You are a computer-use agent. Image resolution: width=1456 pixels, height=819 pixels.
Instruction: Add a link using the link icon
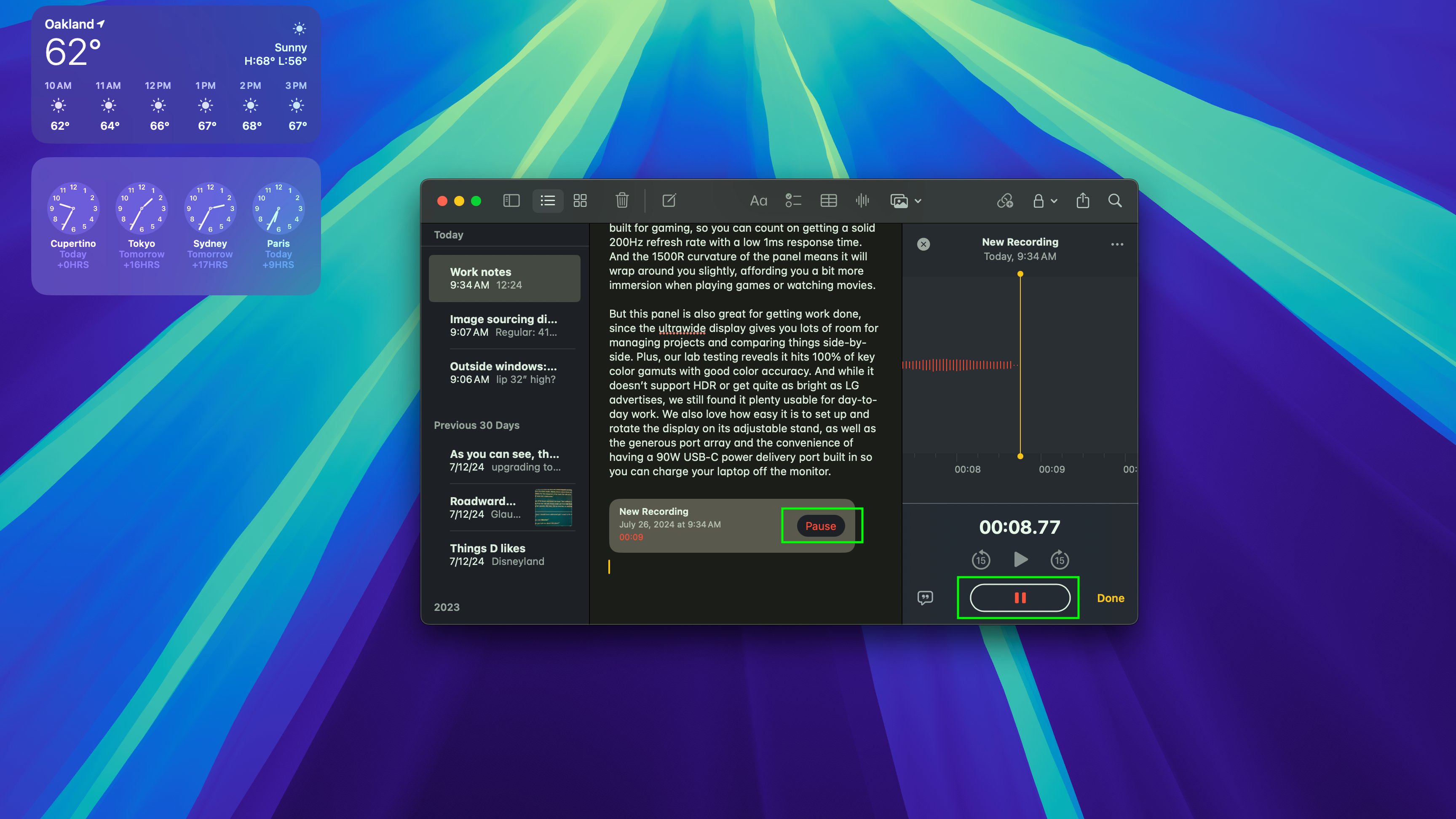click(x=1006, y=201)
